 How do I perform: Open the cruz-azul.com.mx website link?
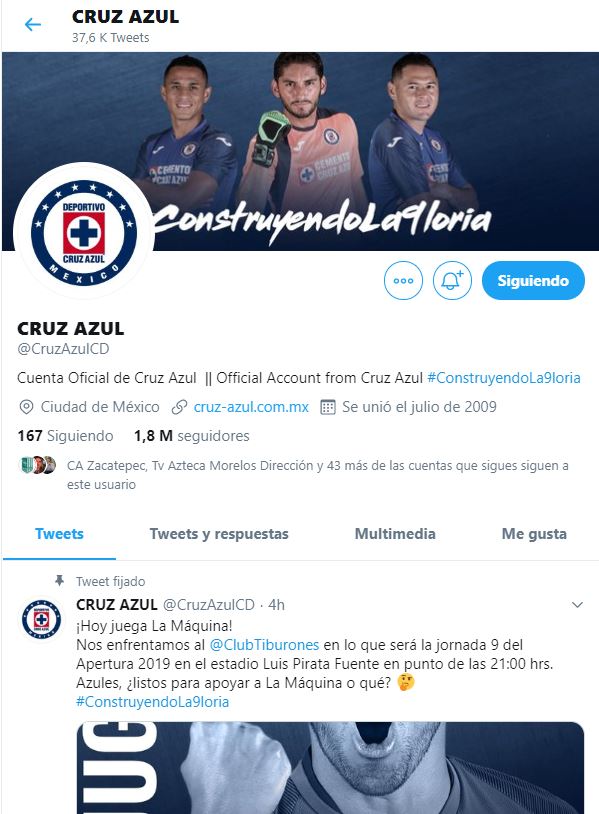[251, 407]
